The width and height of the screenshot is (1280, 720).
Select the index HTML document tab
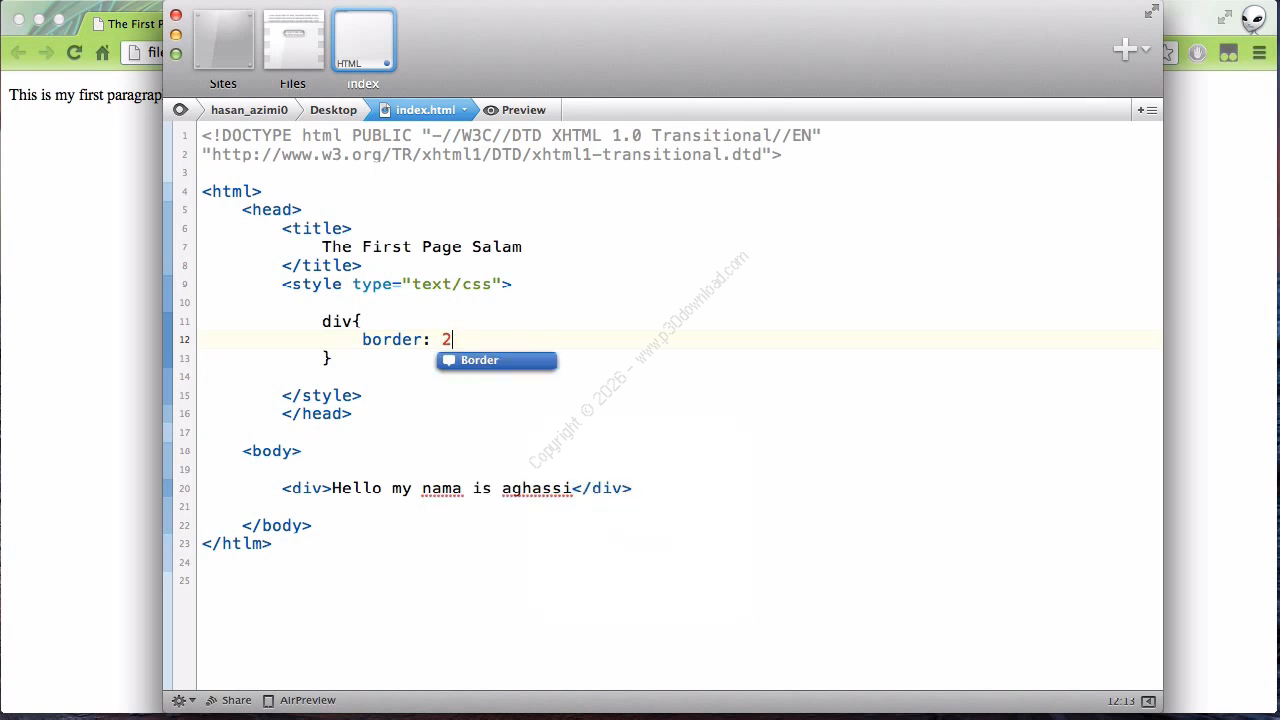click(363, 42)
